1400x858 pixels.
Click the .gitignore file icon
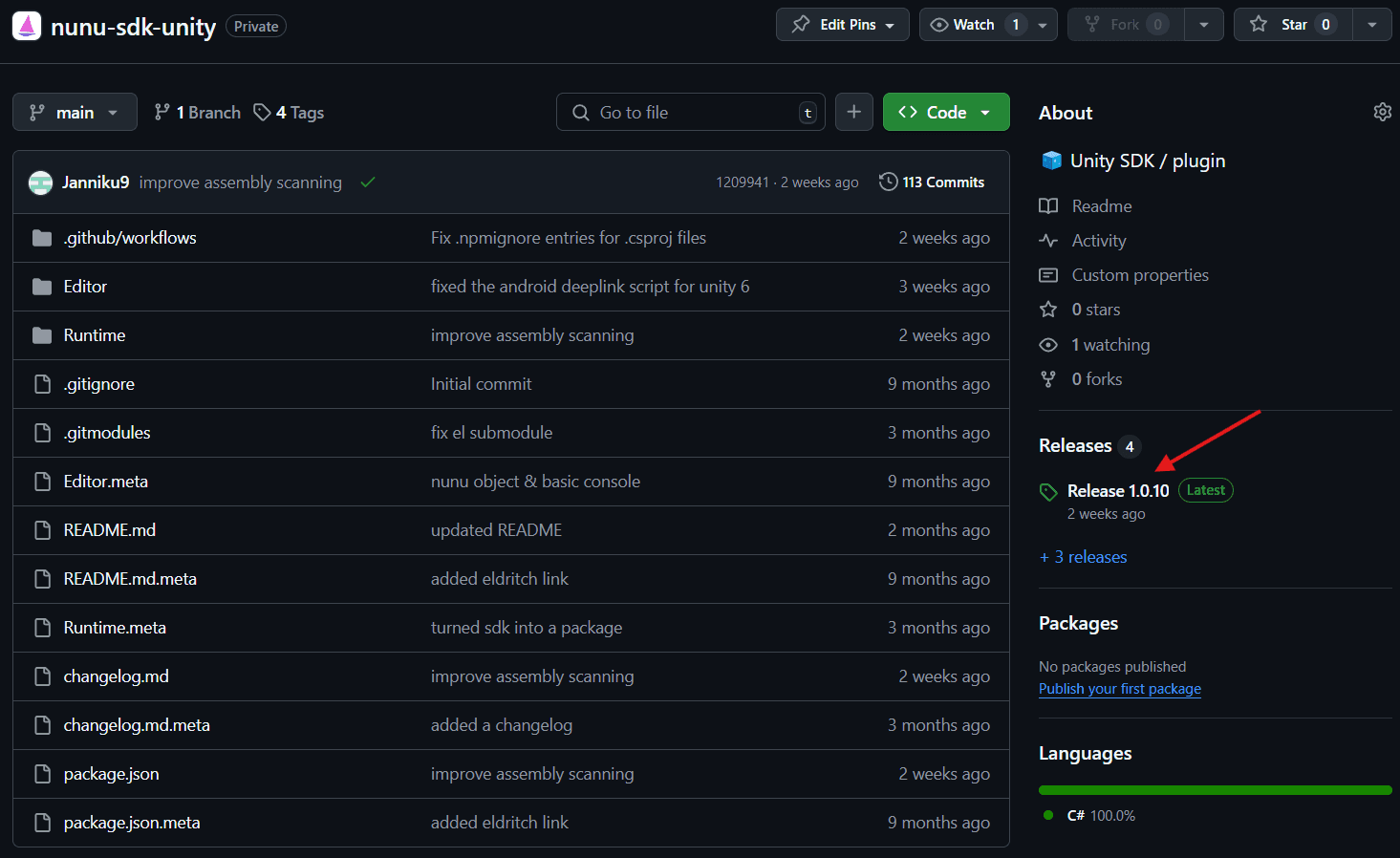coord(42,384)
